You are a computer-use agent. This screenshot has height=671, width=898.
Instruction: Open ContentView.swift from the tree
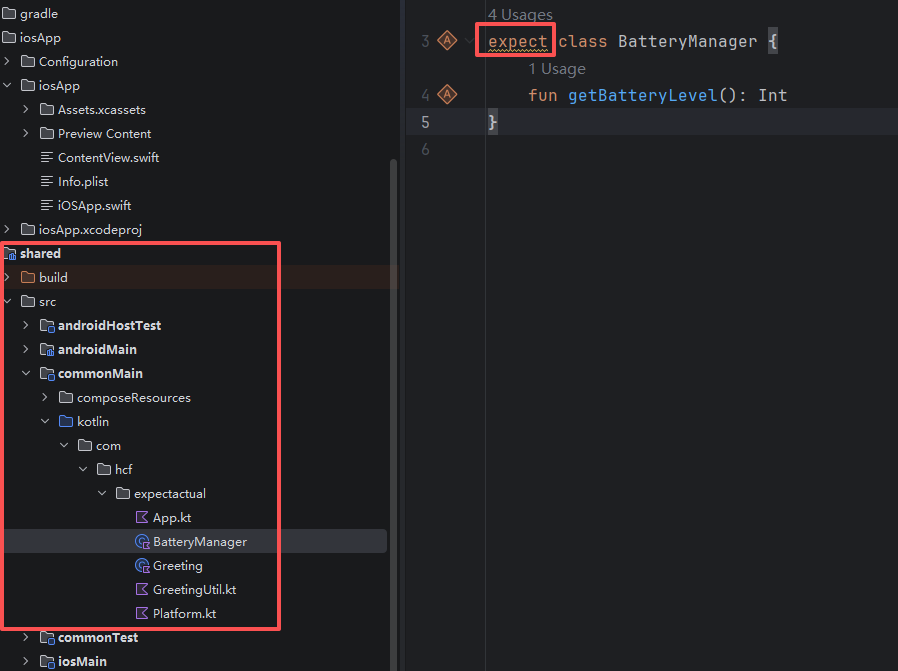click(x=108, y=157)
